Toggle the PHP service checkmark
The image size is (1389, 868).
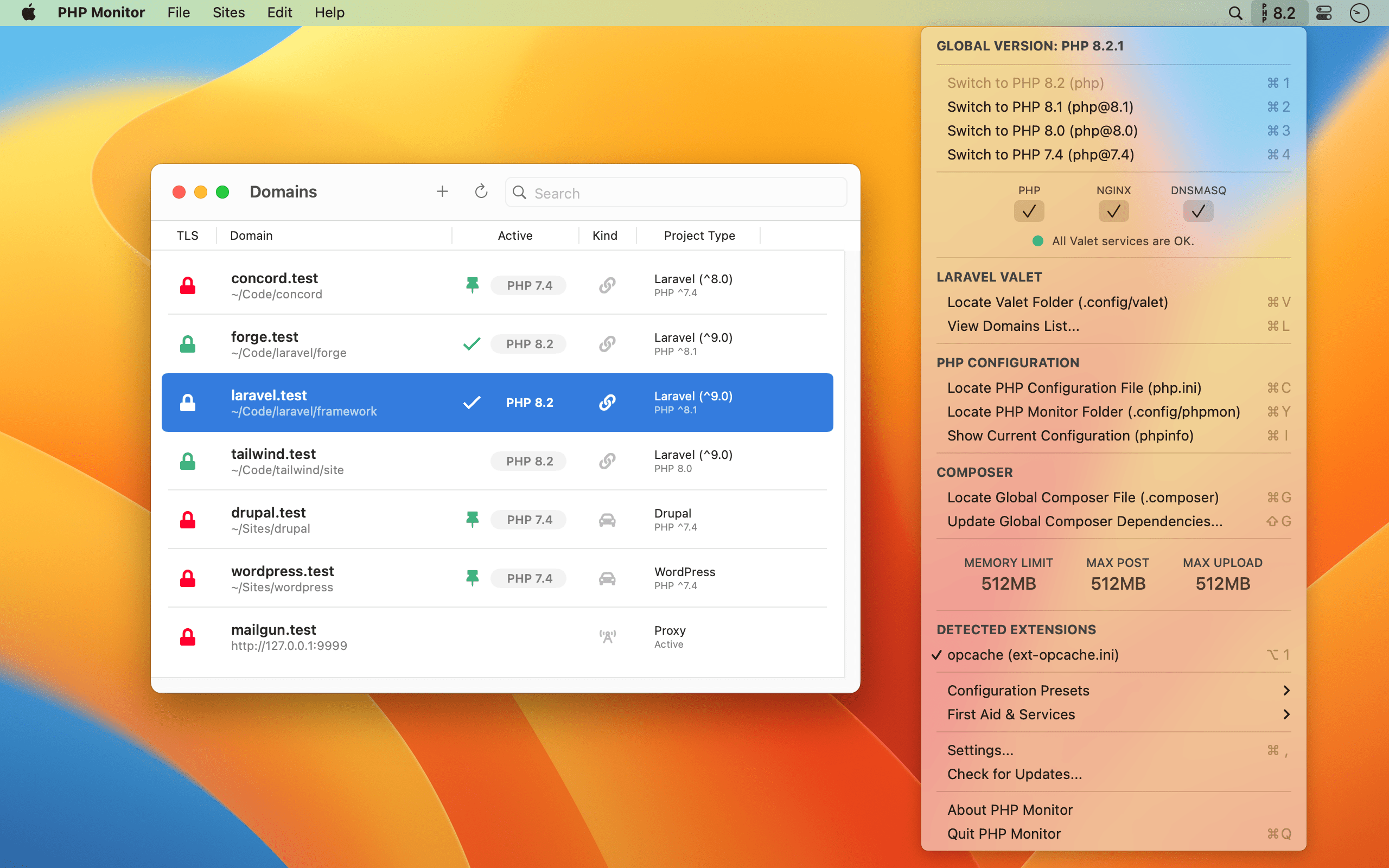(1029, 211)
